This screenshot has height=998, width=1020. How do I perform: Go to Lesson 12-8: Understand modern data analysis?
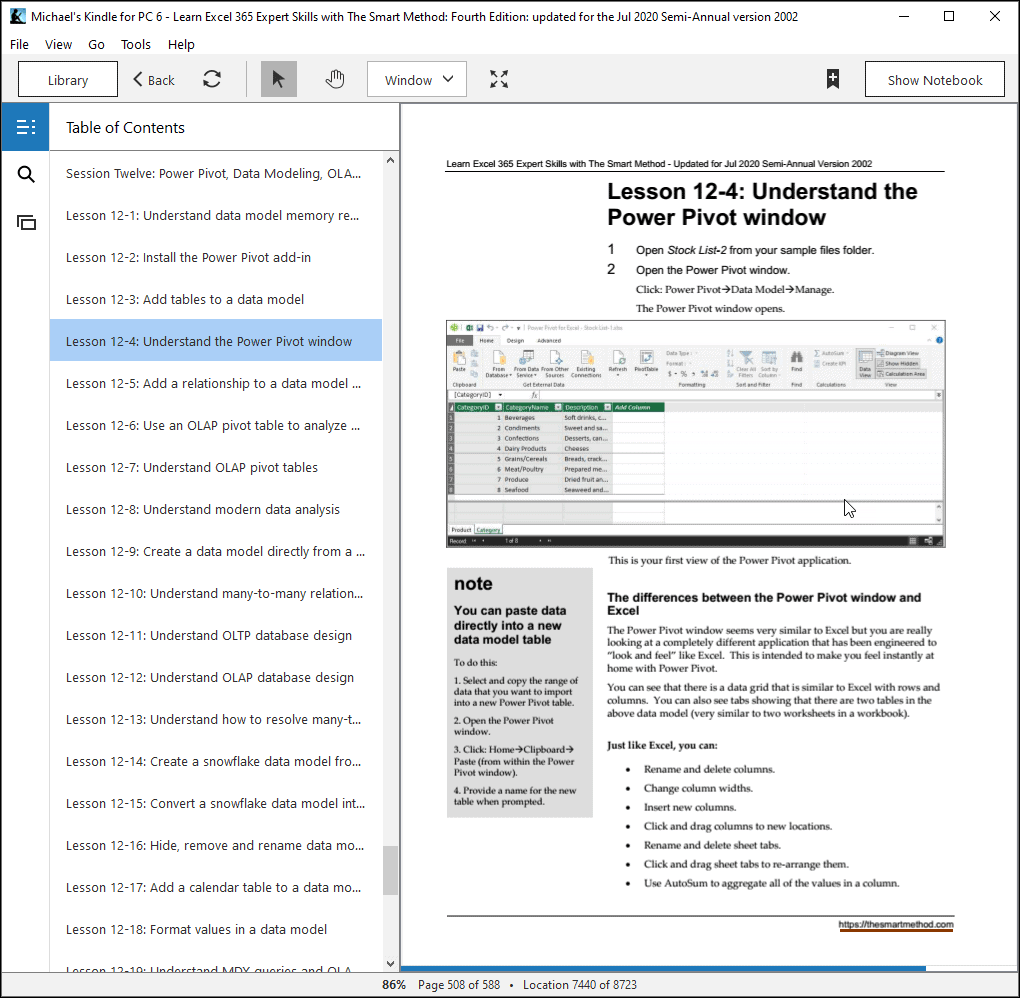click(x=216, y=509)
